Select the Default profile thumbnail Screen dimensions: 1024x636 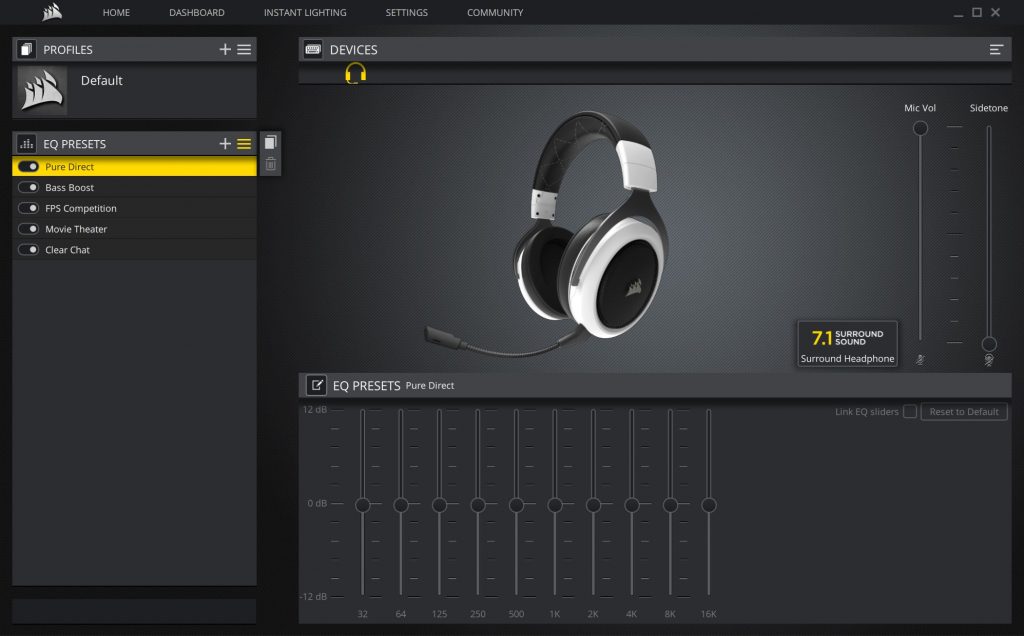point(42,91)
